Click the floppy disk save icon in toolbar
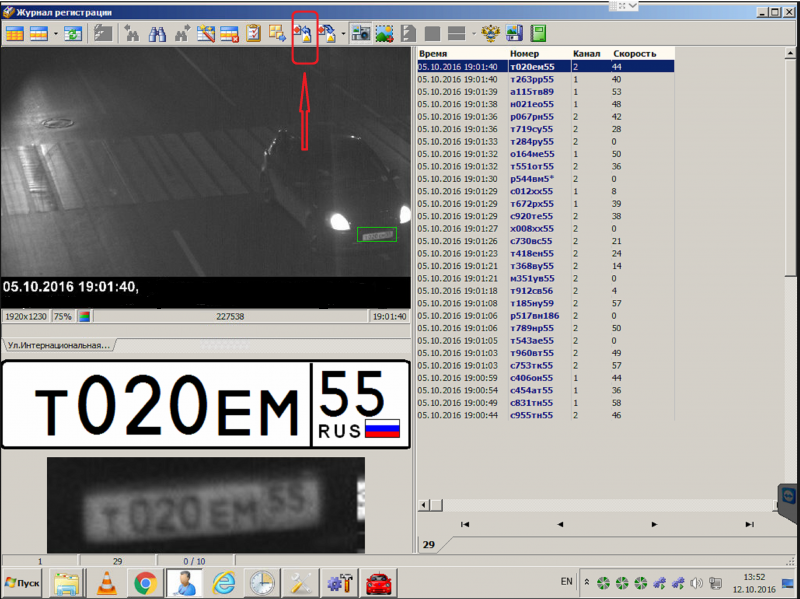Viewport: 800px width, 599px height. (514, 33)
